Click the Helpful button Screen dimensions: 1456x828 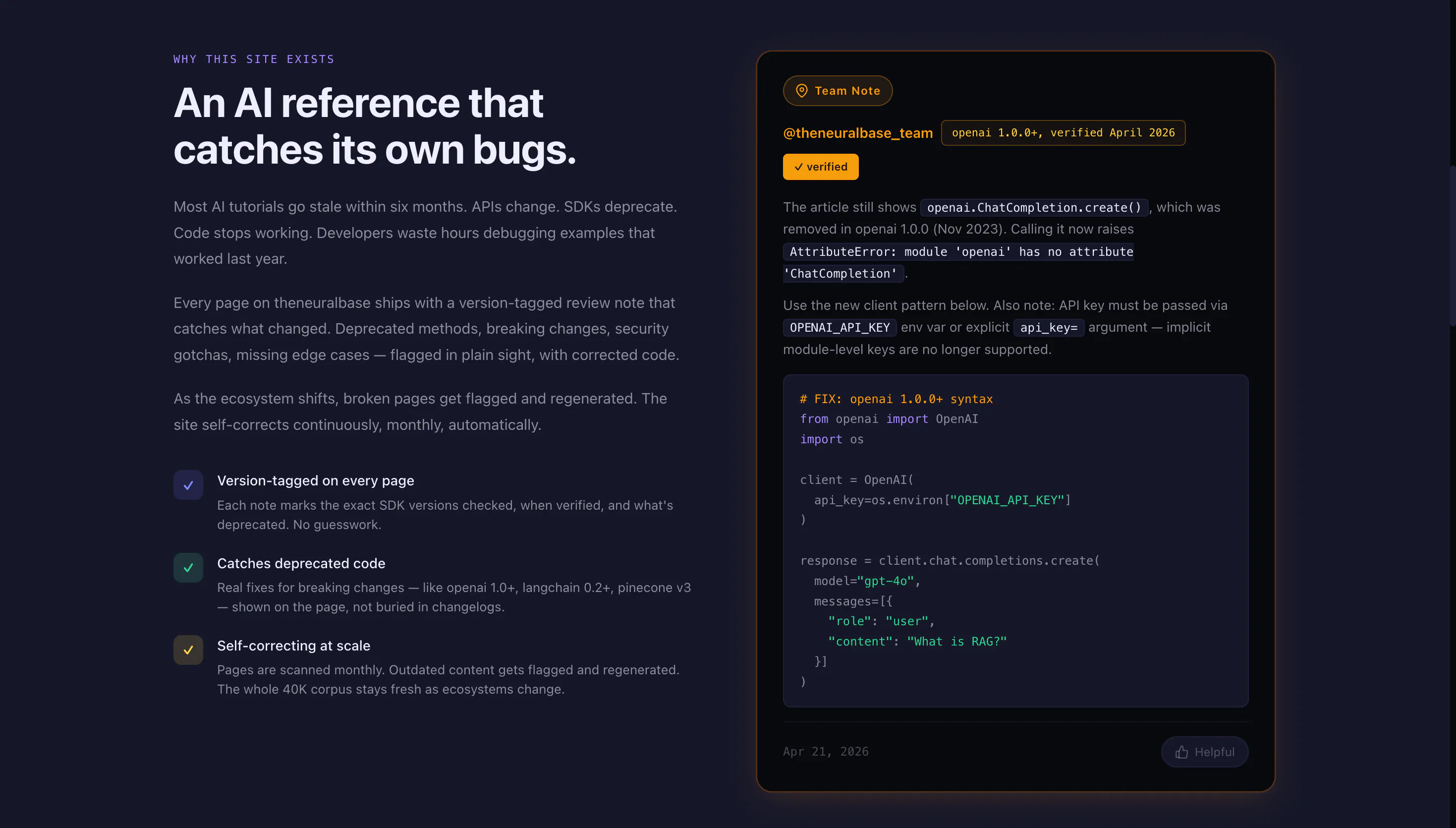[x=1204, y=752]
